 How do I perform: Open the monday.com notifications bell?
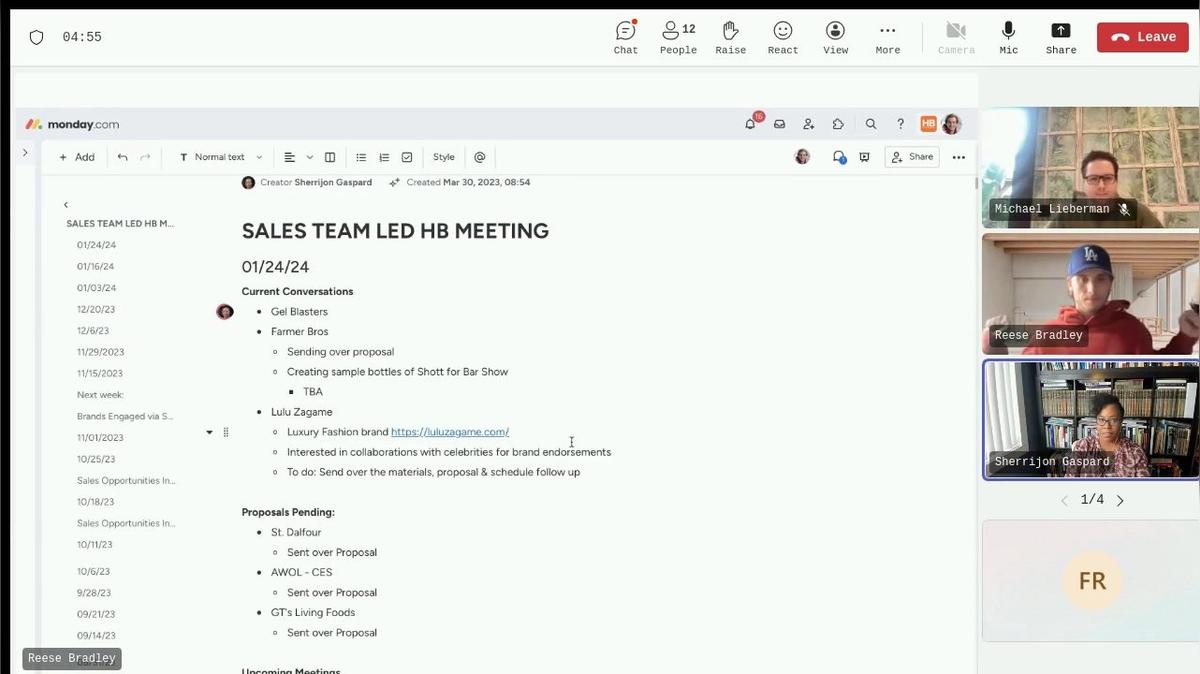751,124
